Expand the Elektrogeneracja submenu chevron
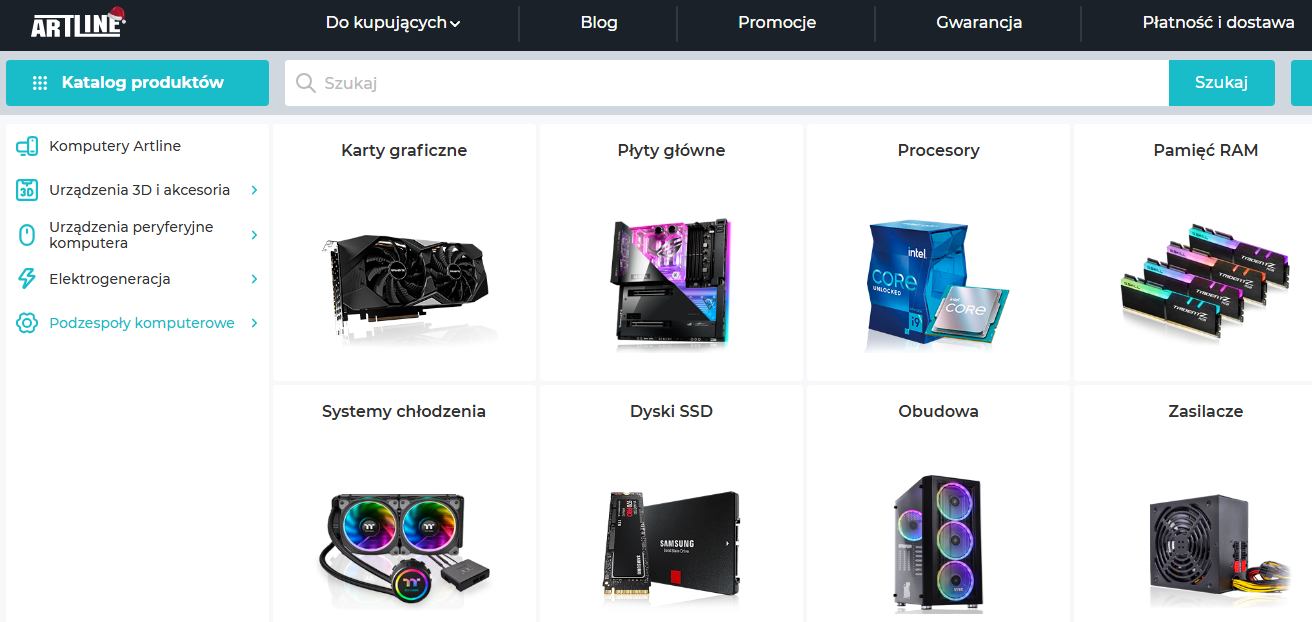 [x=254, y=279]
